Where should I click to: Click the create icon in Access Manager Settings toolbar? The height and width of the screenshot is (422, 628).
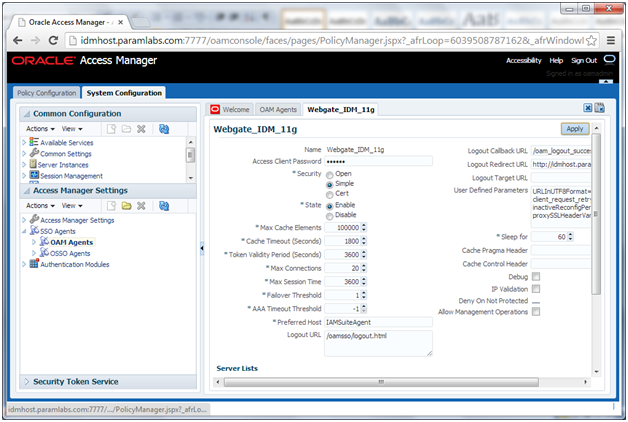[x=111, y=206]
